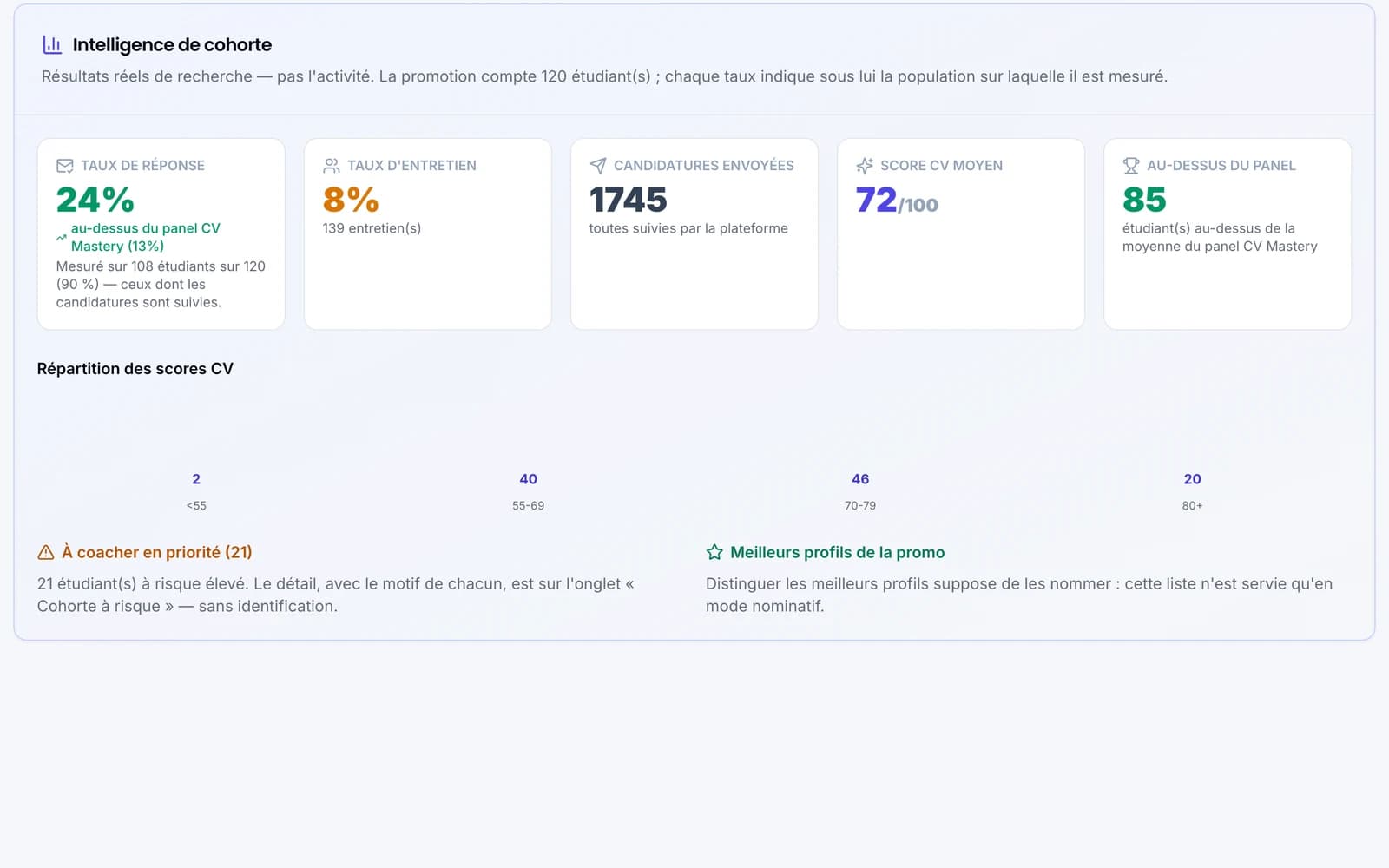Click the 1745 candidatures value
This screenshot has width=1389, height=868.
tap(629, 200)
